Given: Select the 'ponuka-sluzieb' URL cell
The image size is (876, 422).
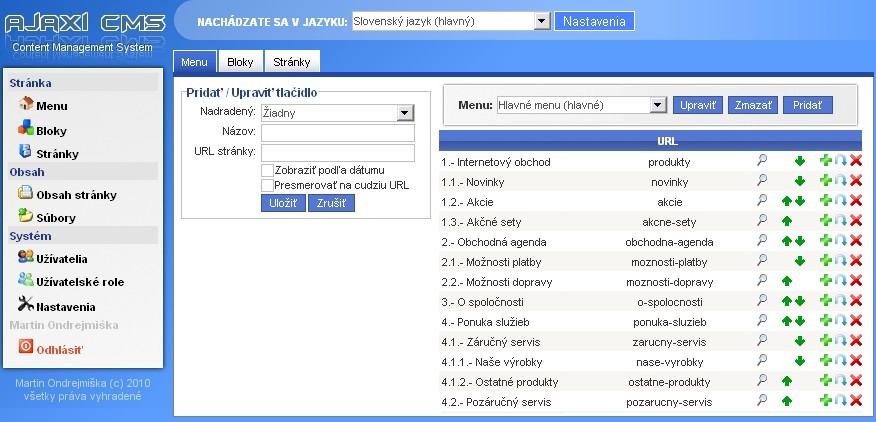Looking at the screenshot, I should (x=669, y=322).
